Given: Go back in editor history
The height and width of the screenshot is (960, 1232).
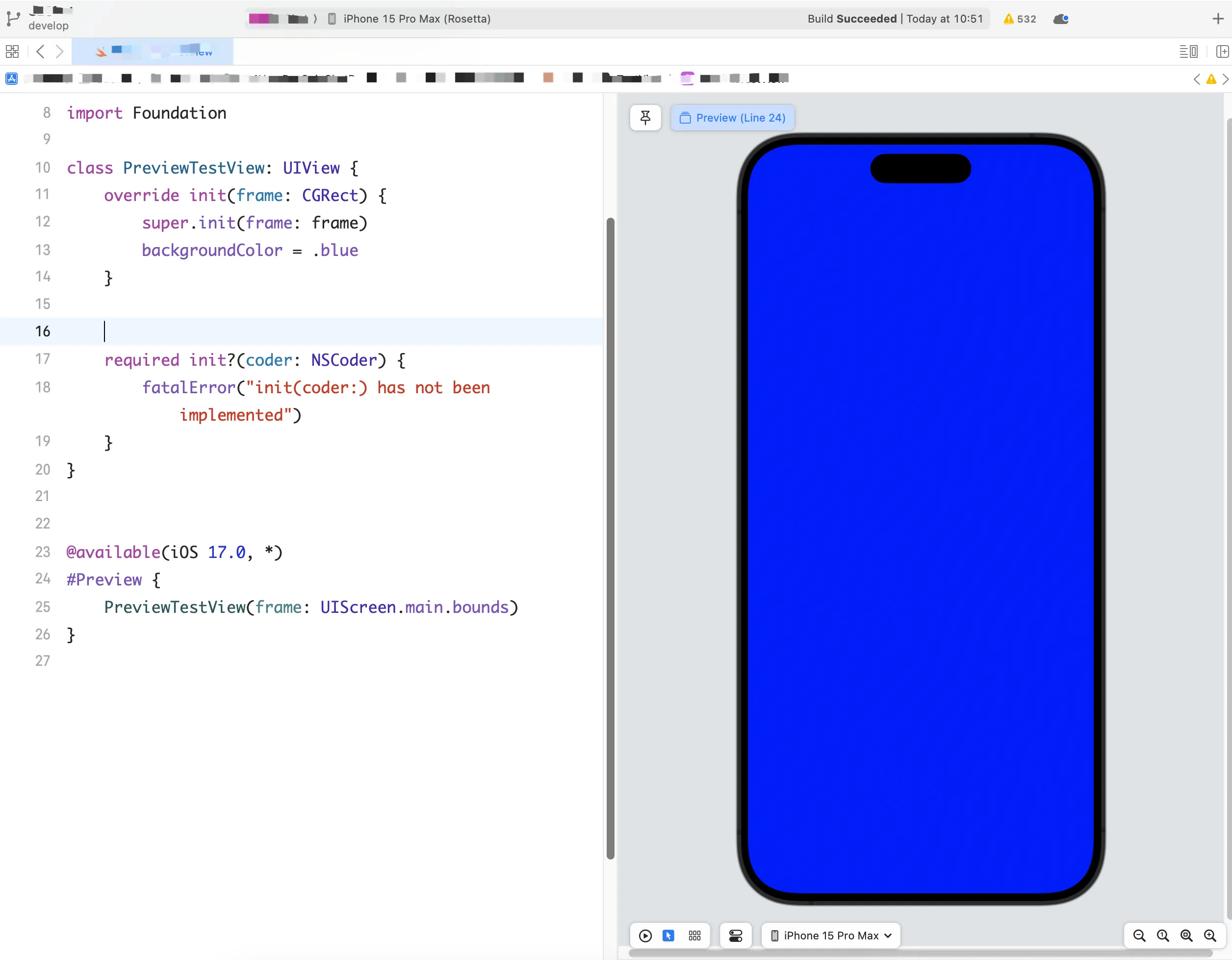Looking at the screenshot, I should pos(40,52).
